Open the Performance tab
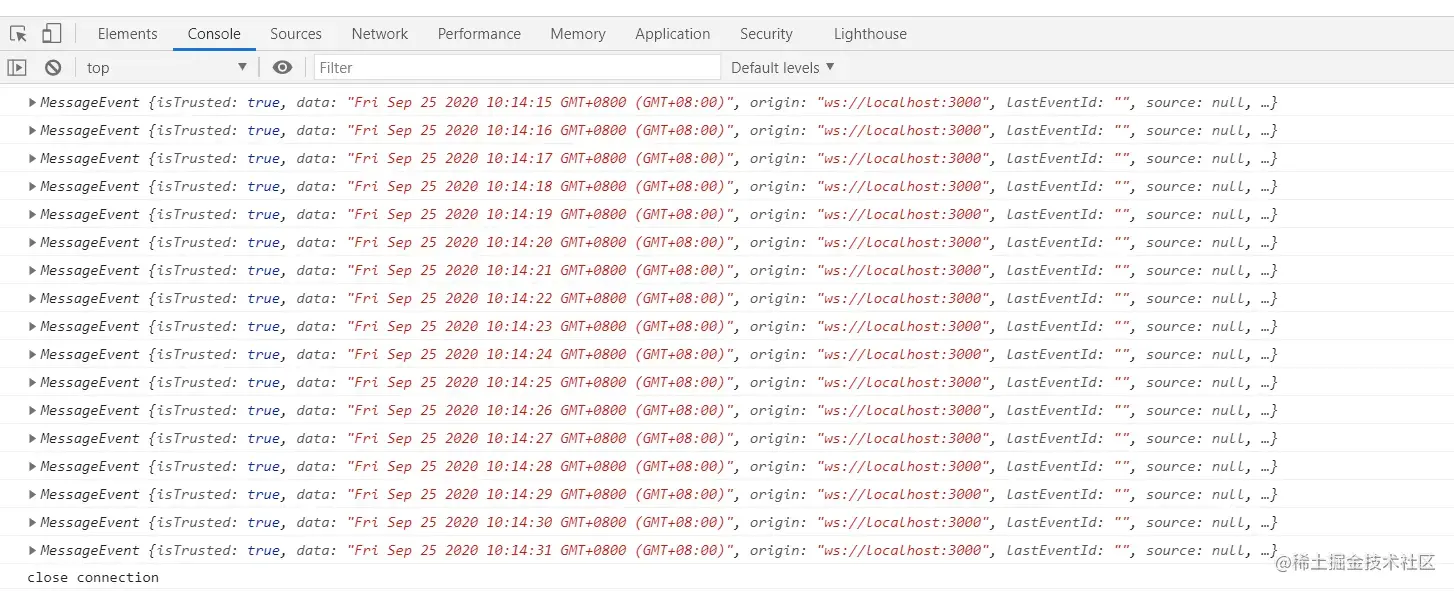The image size is (1454, 591). pos(479,34)
